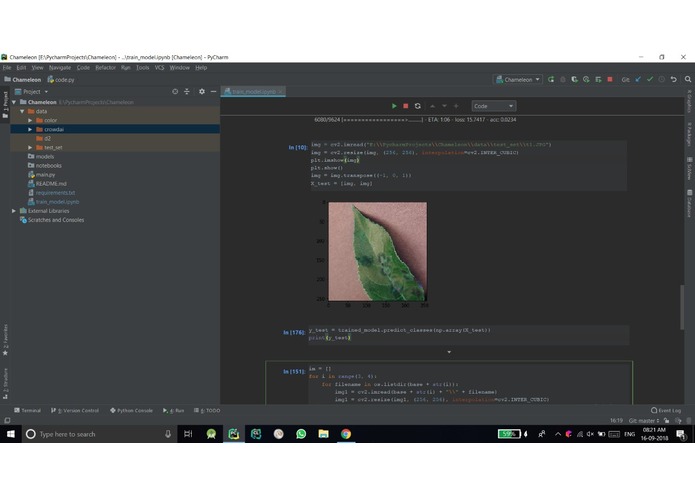Move cell up with arrow icon
695x494 pixels.
[x=433, y=106]
